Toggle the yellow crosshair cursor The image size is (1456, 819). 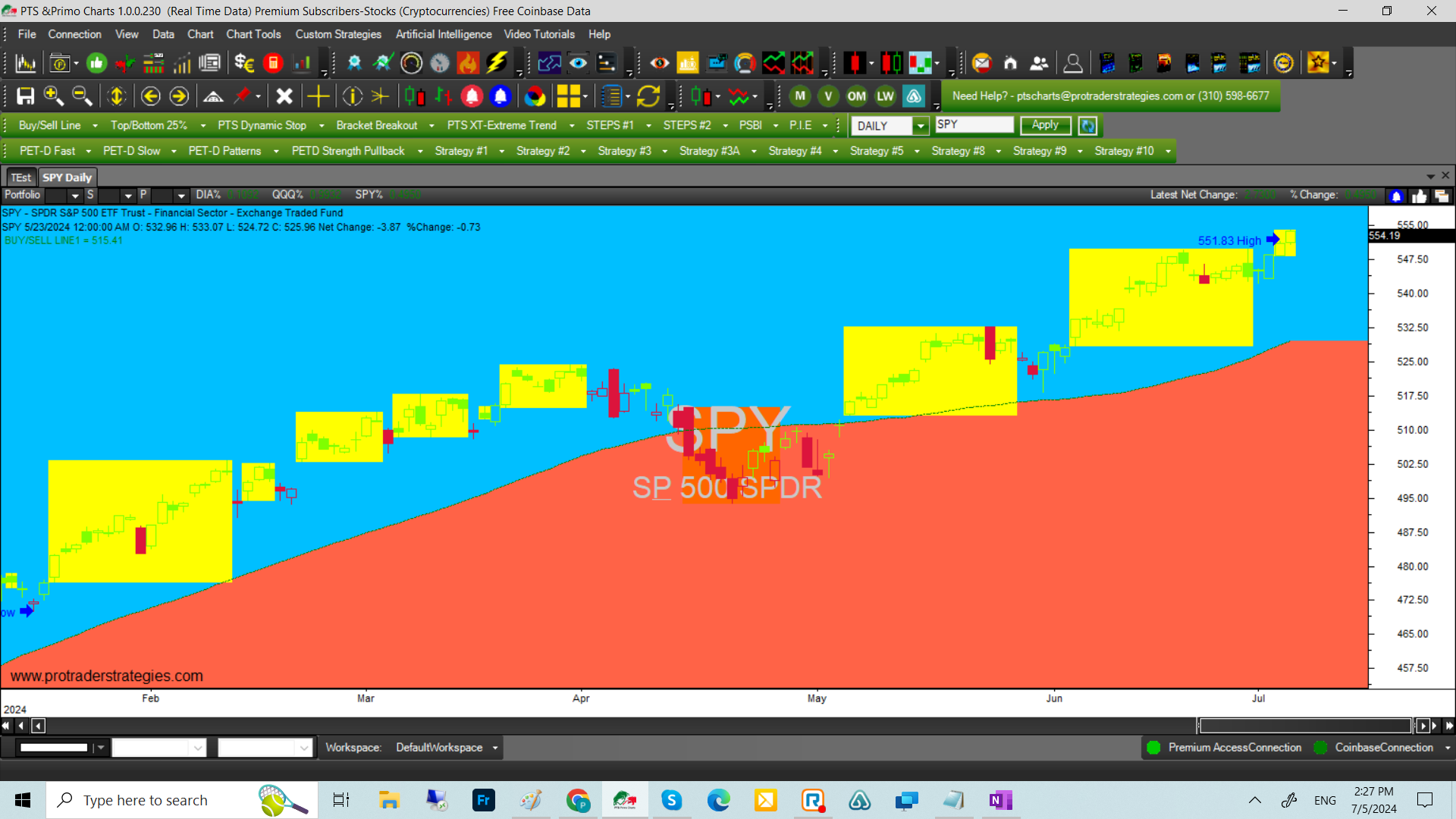coord(318,96)
